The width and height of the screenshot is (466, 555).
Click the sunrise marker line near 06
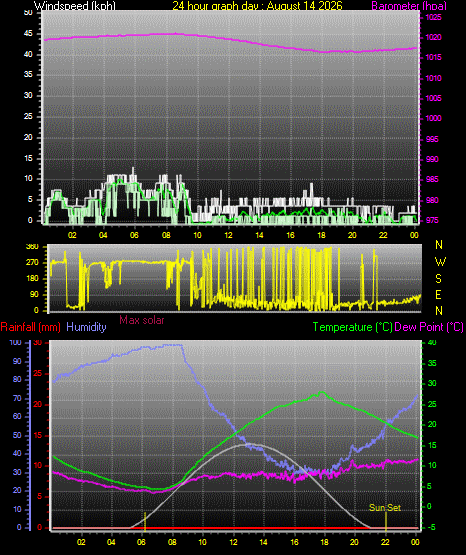pos(145,522)
